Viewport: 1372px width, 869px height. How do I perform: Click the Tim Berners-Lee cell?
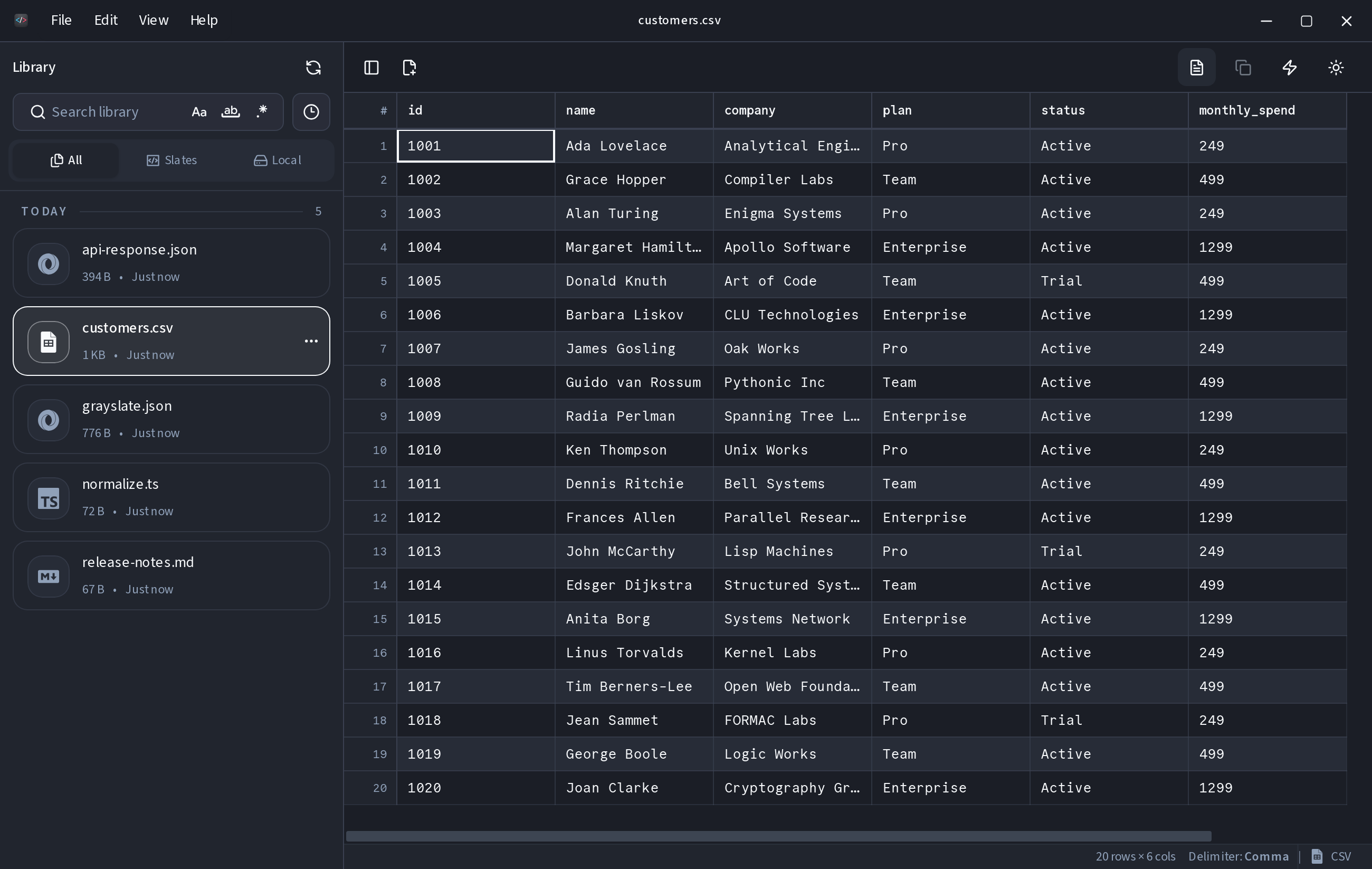point(634,686)
